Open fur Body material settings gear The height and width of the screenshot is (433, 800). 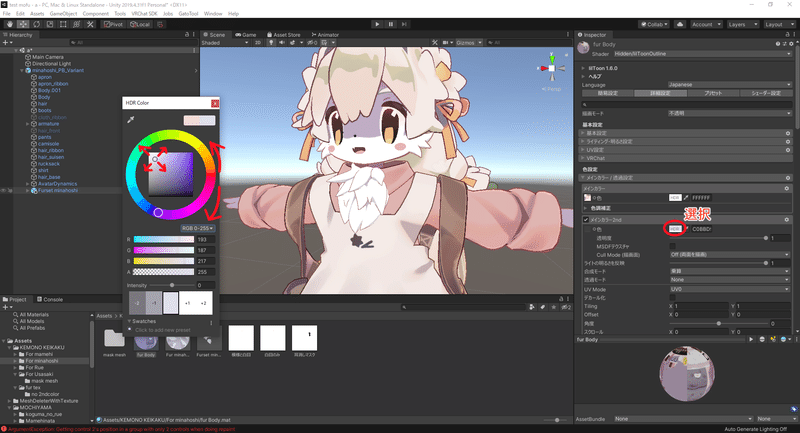point(791,44)
